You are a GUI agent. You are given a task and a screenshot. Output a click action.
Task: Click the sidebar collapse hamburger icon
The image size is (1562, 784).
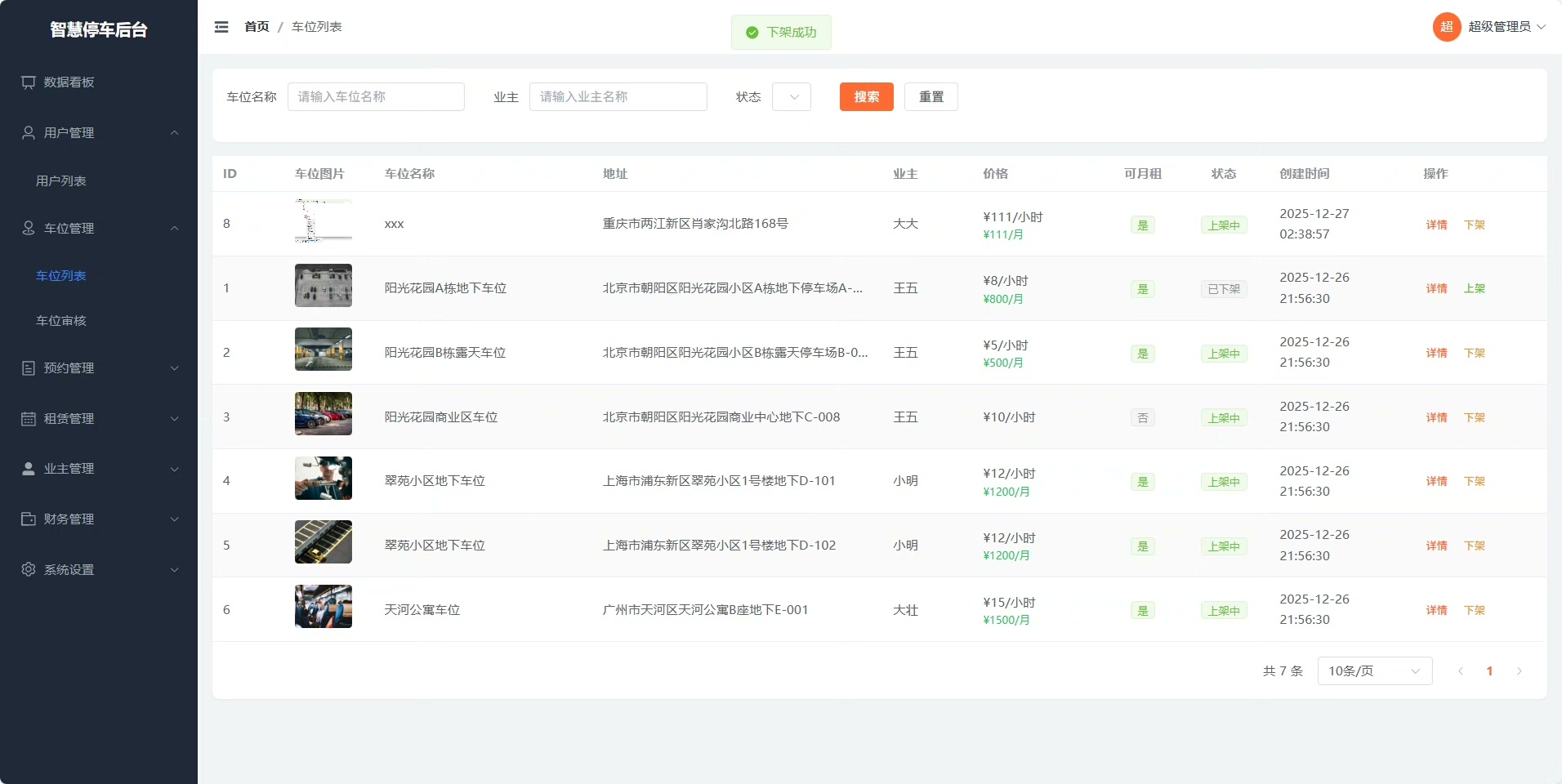point(221,27)
